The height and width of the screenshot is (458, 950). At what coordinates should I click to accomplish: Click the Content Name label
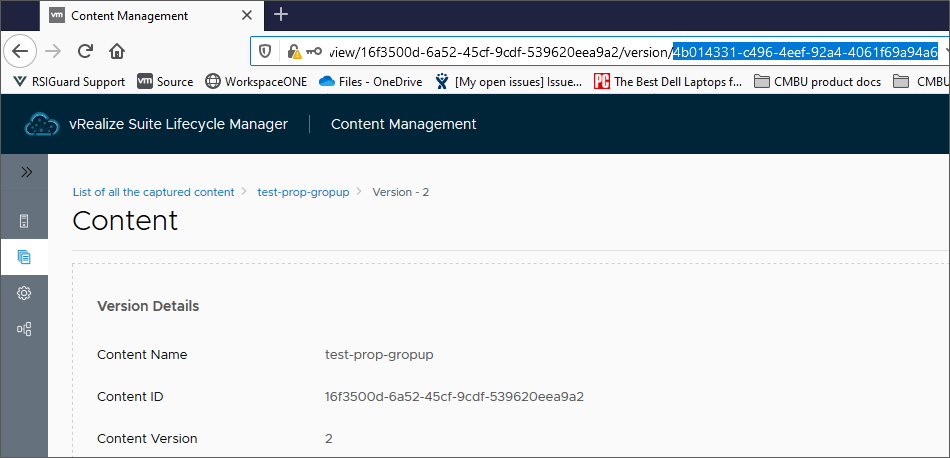click(142, 354)
